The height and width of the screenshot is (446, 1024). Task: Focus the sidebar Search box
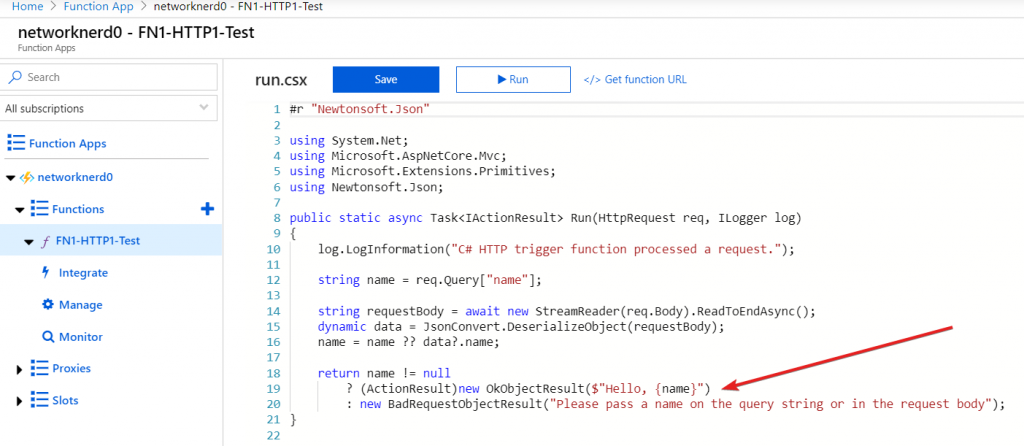(110, 77)
